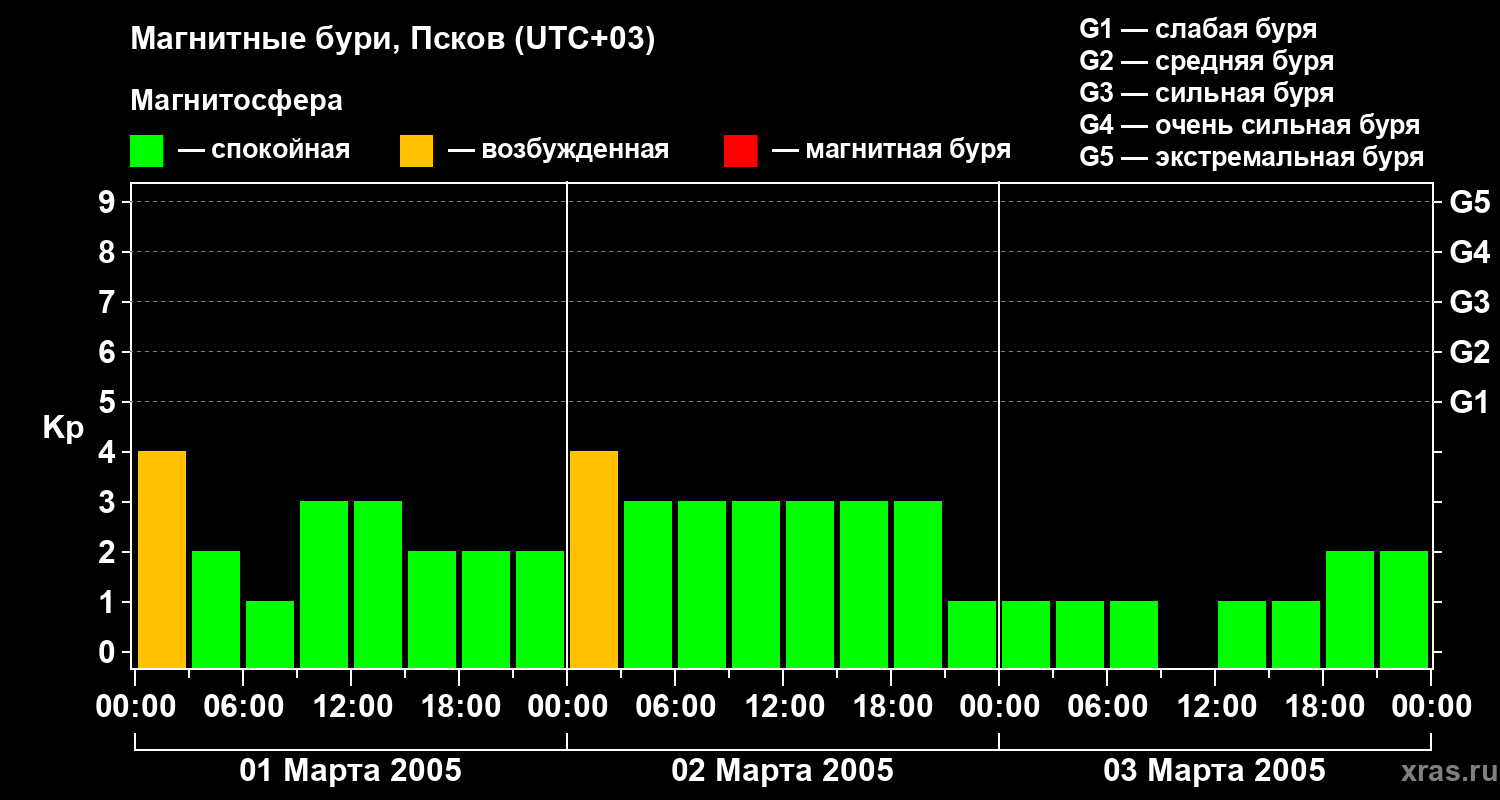Screen dimensions: 1500x800
Task: Click the '12:00' time label of 03 Марта
Action: click(1215, 707)
